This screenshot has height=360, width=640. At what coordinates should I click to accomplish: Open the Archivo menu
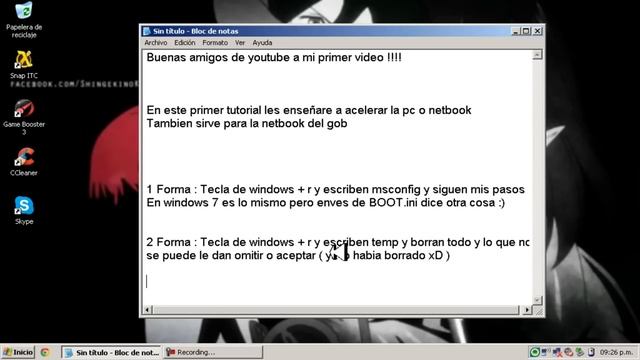tap(156, 42)
